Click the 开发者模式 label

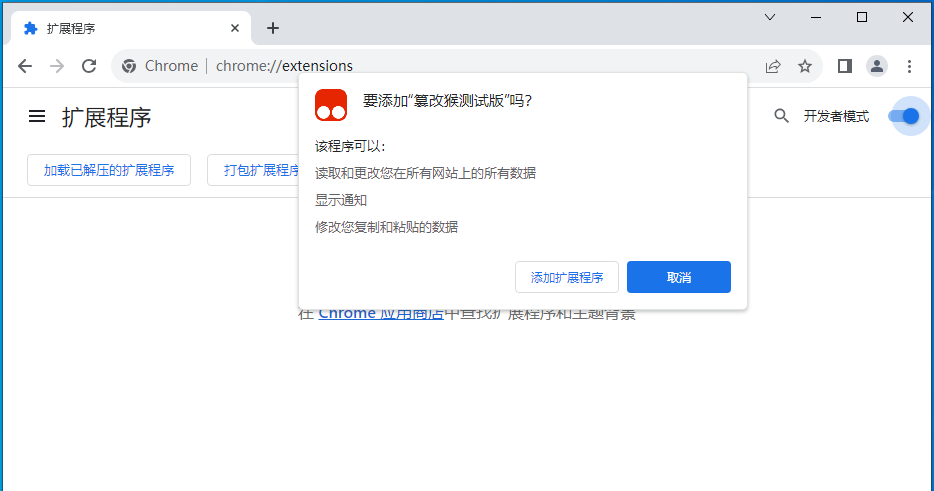836,116
